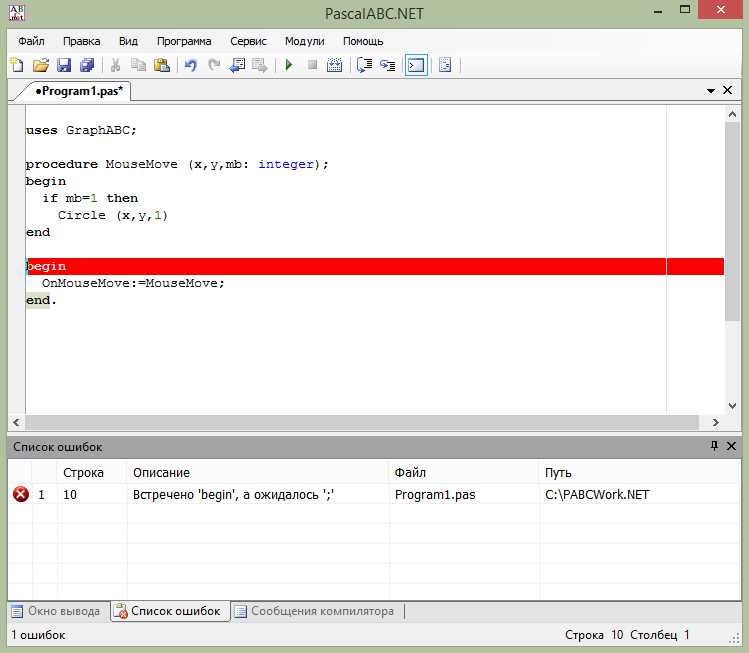This screenshot has height=653, width=749.
Task: Close the Program1.pas editor tab
Action: (728, 90)
